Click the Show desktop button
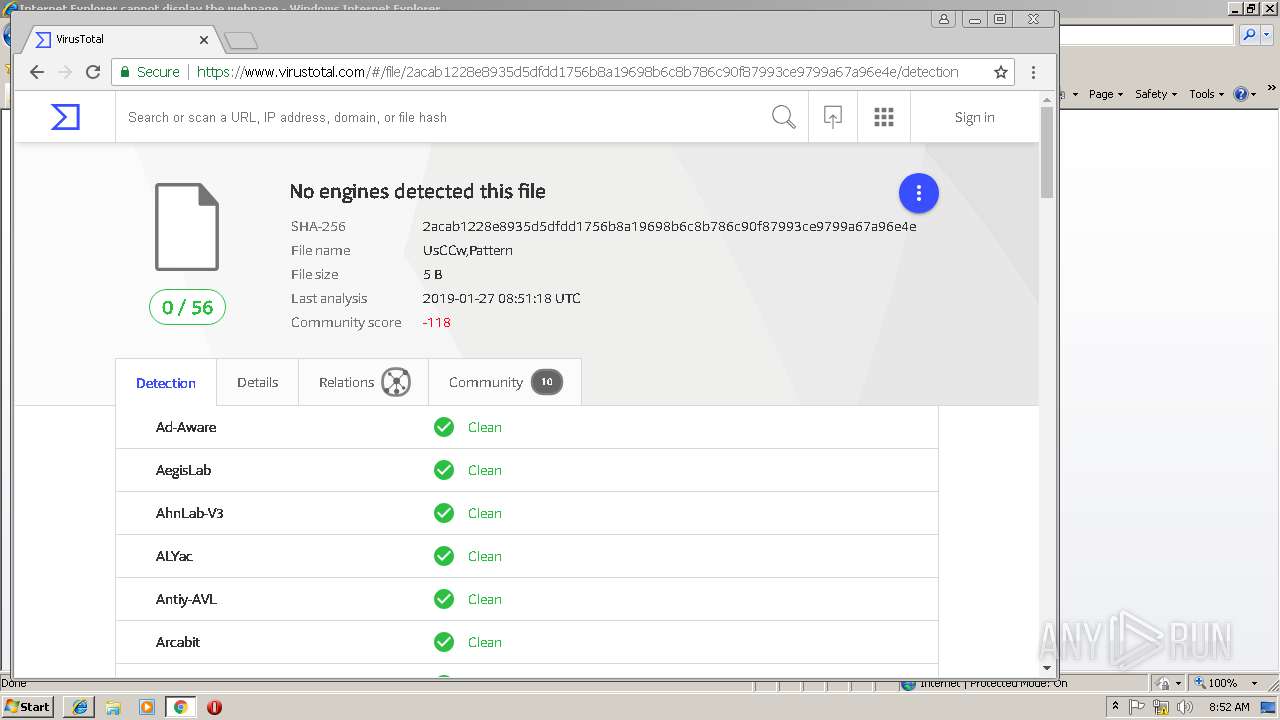The height and width of the screenshot is (720, 1280). [x=1269, y=707]
